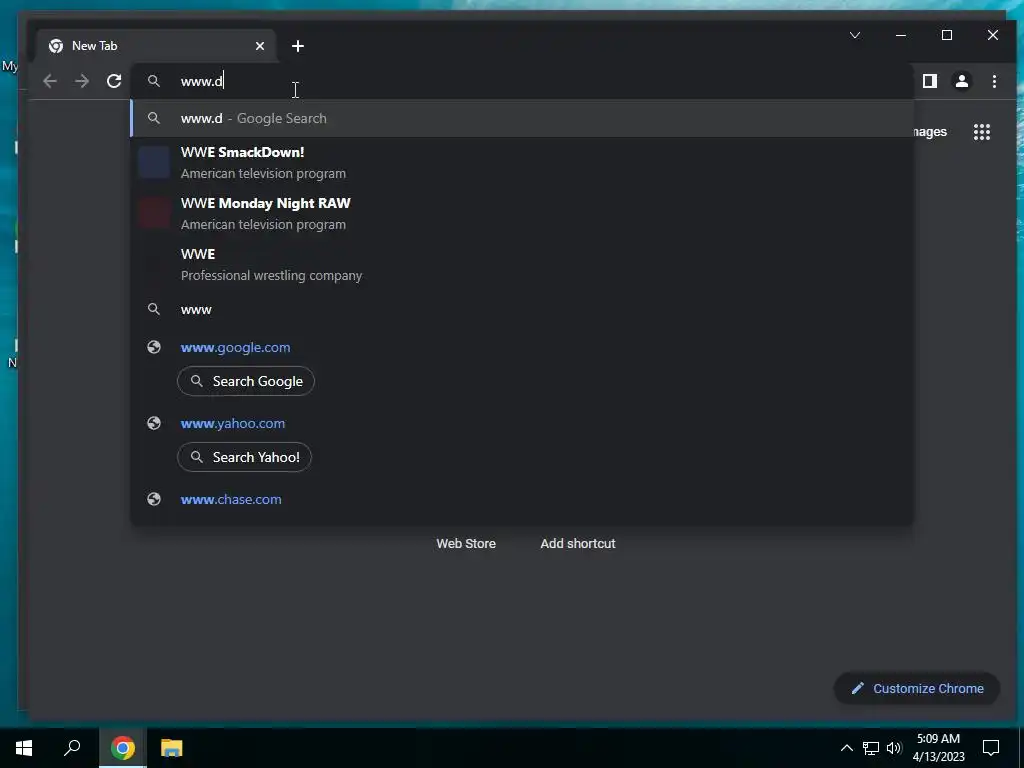Click the magnifier icon in the address bar
Image resolution: width=1024 pixels, height=768 pixels.
coord(154,81)
